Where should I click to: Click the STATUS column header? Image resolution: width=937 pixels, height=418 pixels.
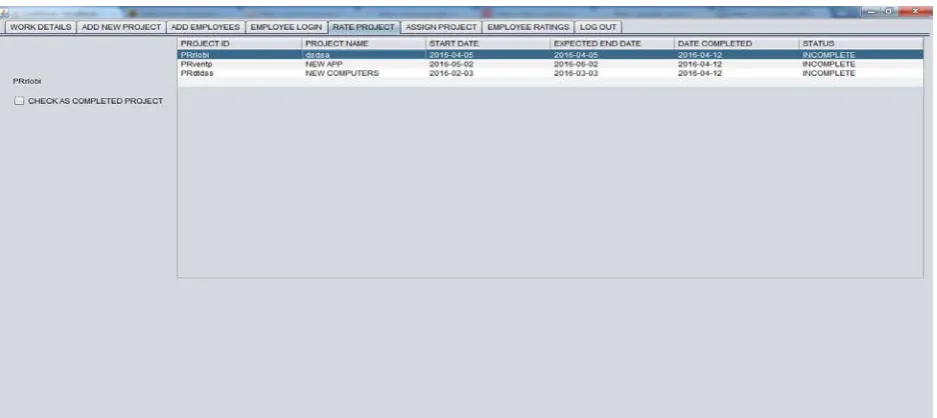(x=861, y=44)
